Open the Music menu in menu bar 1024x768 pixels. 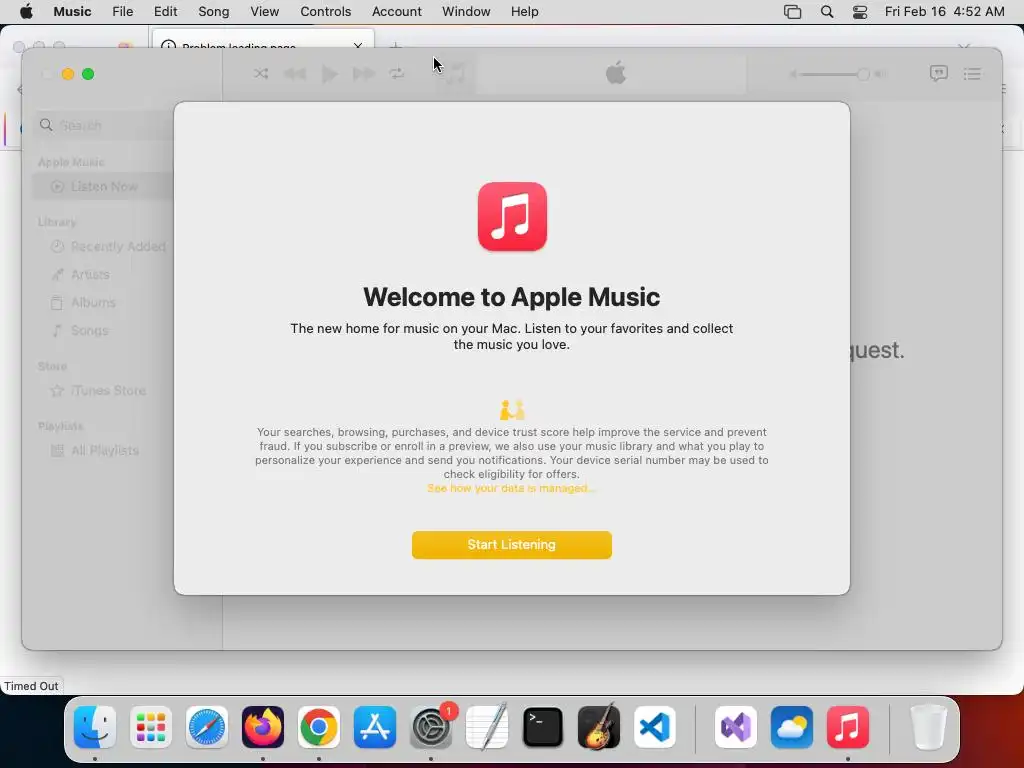pos(72,12)
